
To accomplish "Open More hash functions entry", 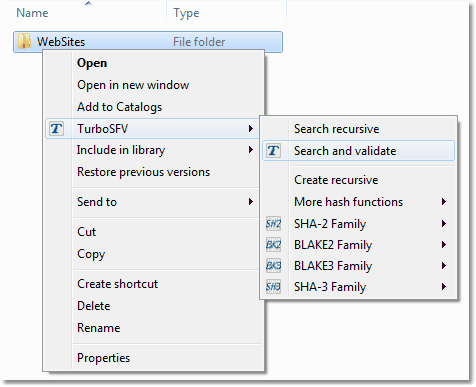I will coord(358,202).
